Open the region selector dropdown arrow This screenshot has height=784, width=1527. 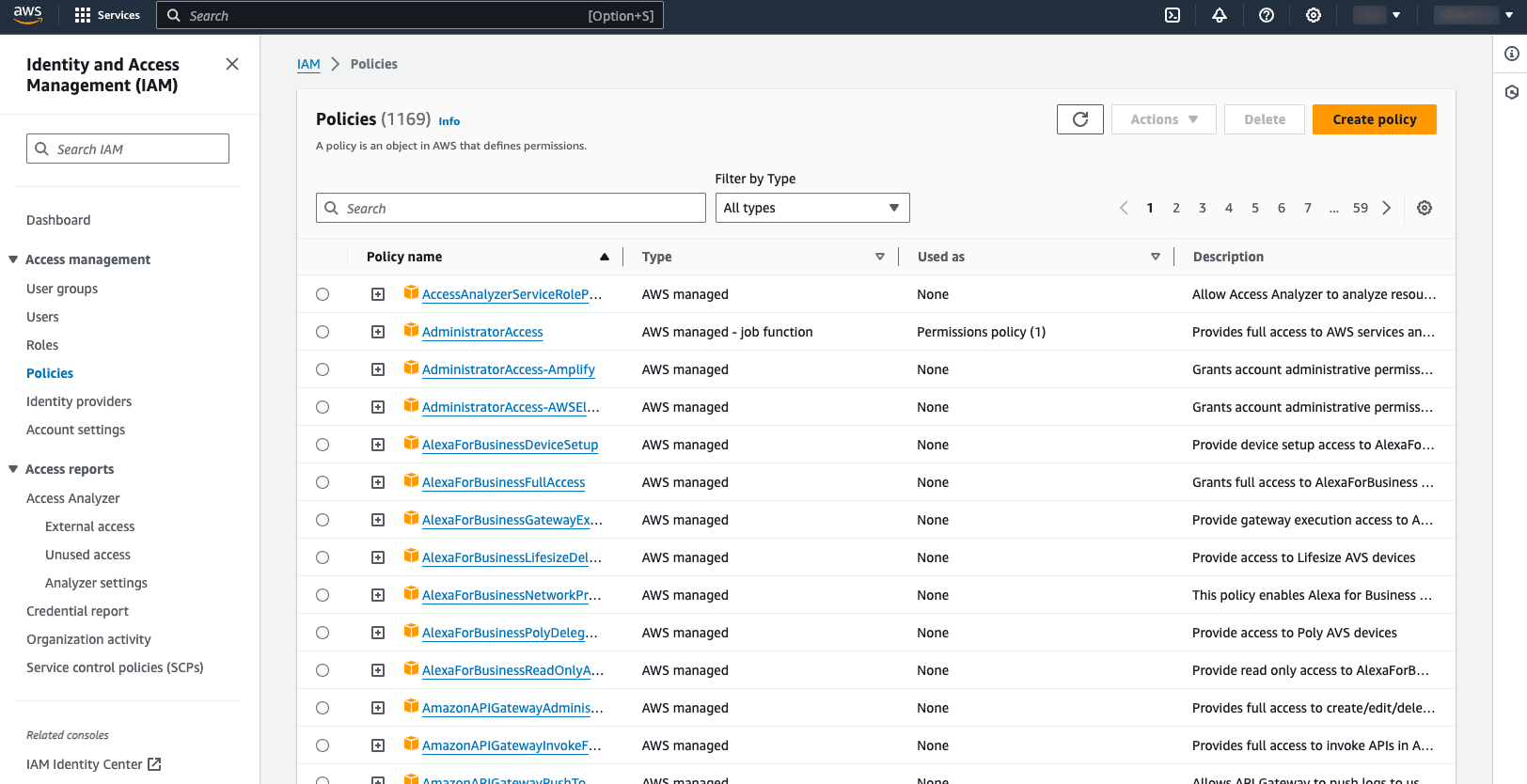click(x=1396, y=15)
